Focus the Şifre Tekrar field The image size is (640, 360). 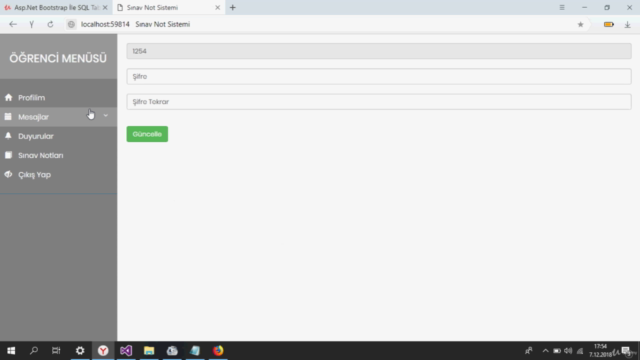[379, 102]
